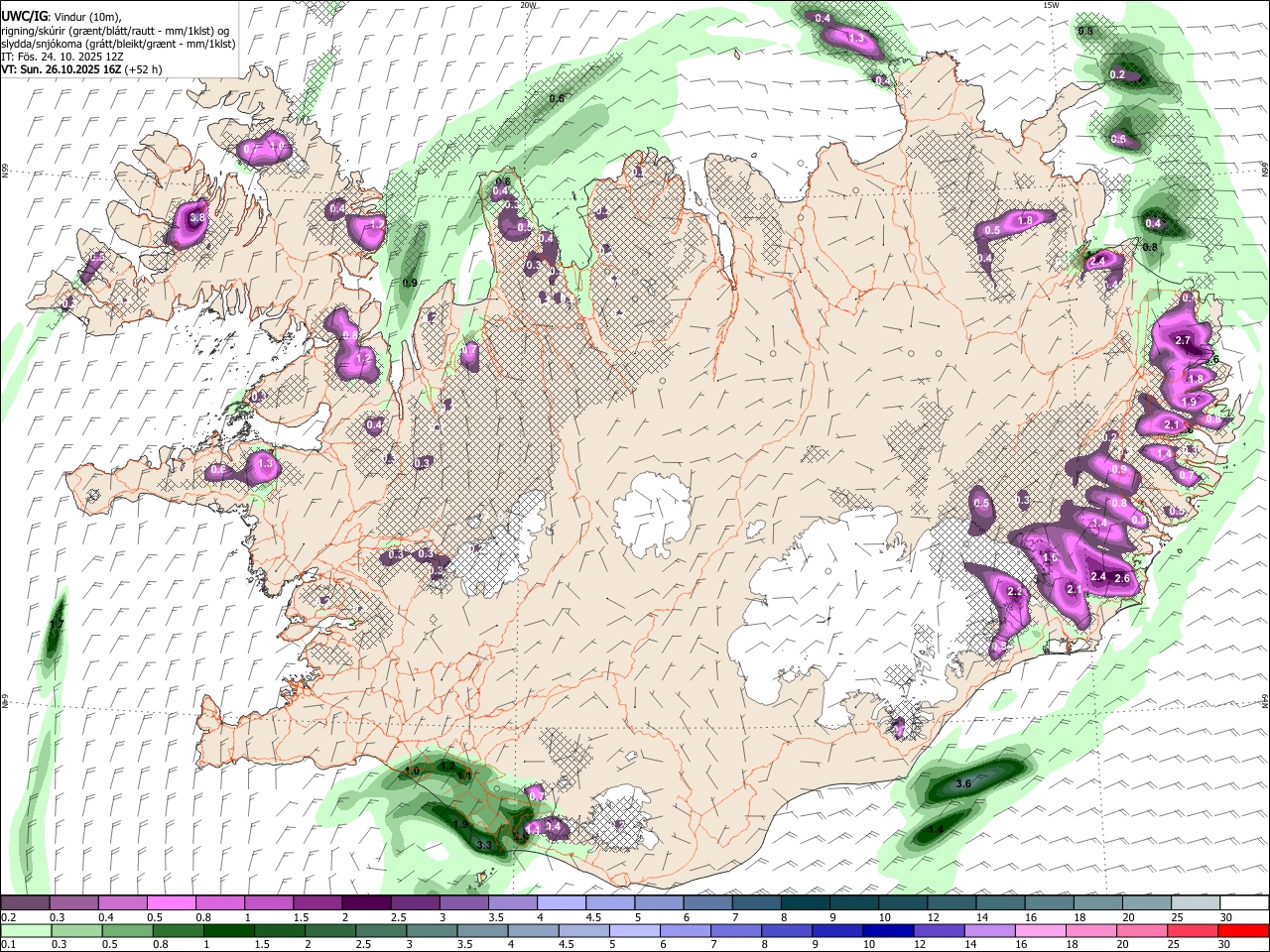
Task: Click the '0.4' label on the upper snow scale
Action: tap(106, 917)
